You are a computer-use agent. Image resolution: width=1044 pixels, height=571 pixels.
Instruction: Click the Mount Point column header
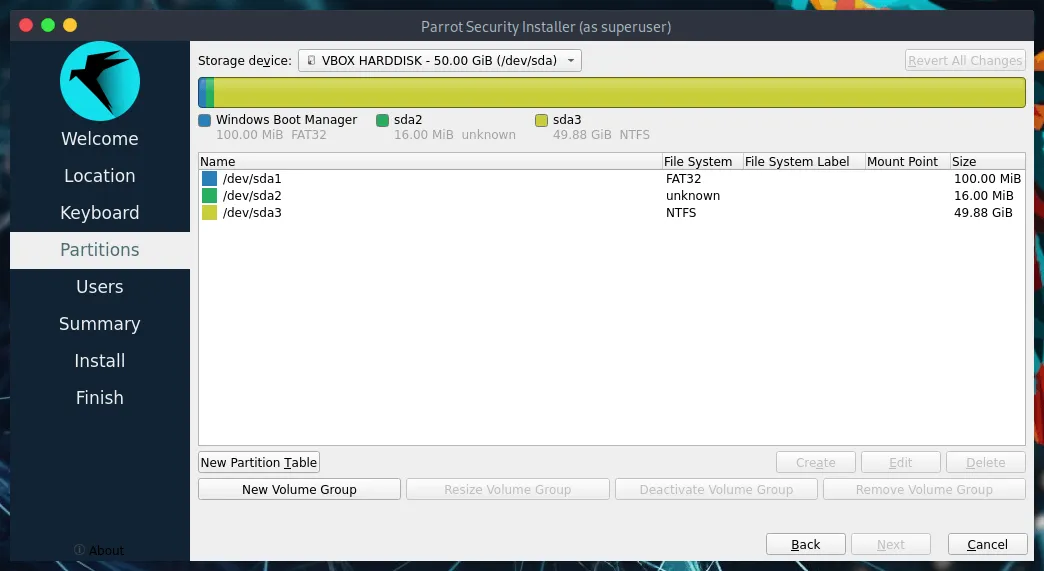tap(907, 162)
